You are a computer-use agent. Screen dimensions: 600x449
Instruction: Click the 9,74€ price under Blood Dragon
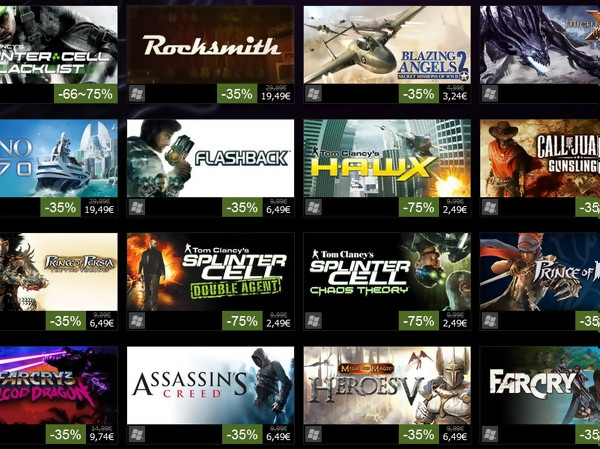point(101,437)
